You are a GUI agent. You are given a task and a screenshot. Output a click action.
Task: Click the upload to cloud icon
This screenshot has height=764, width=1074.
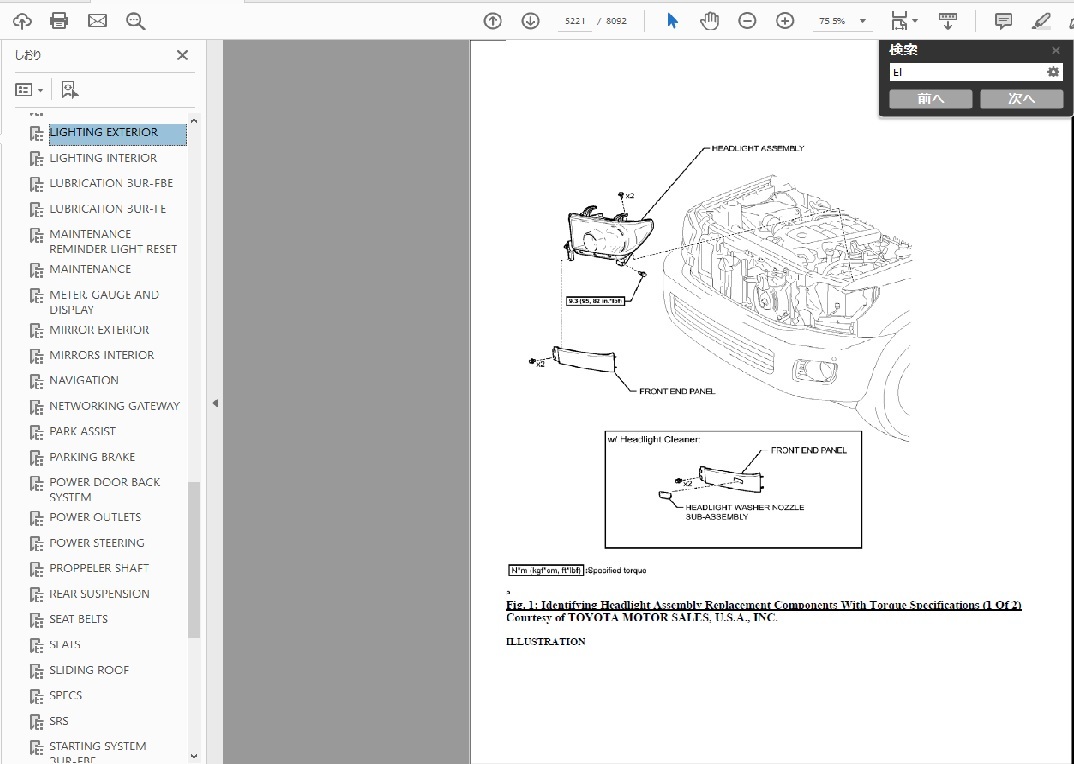tap(22, 21)
